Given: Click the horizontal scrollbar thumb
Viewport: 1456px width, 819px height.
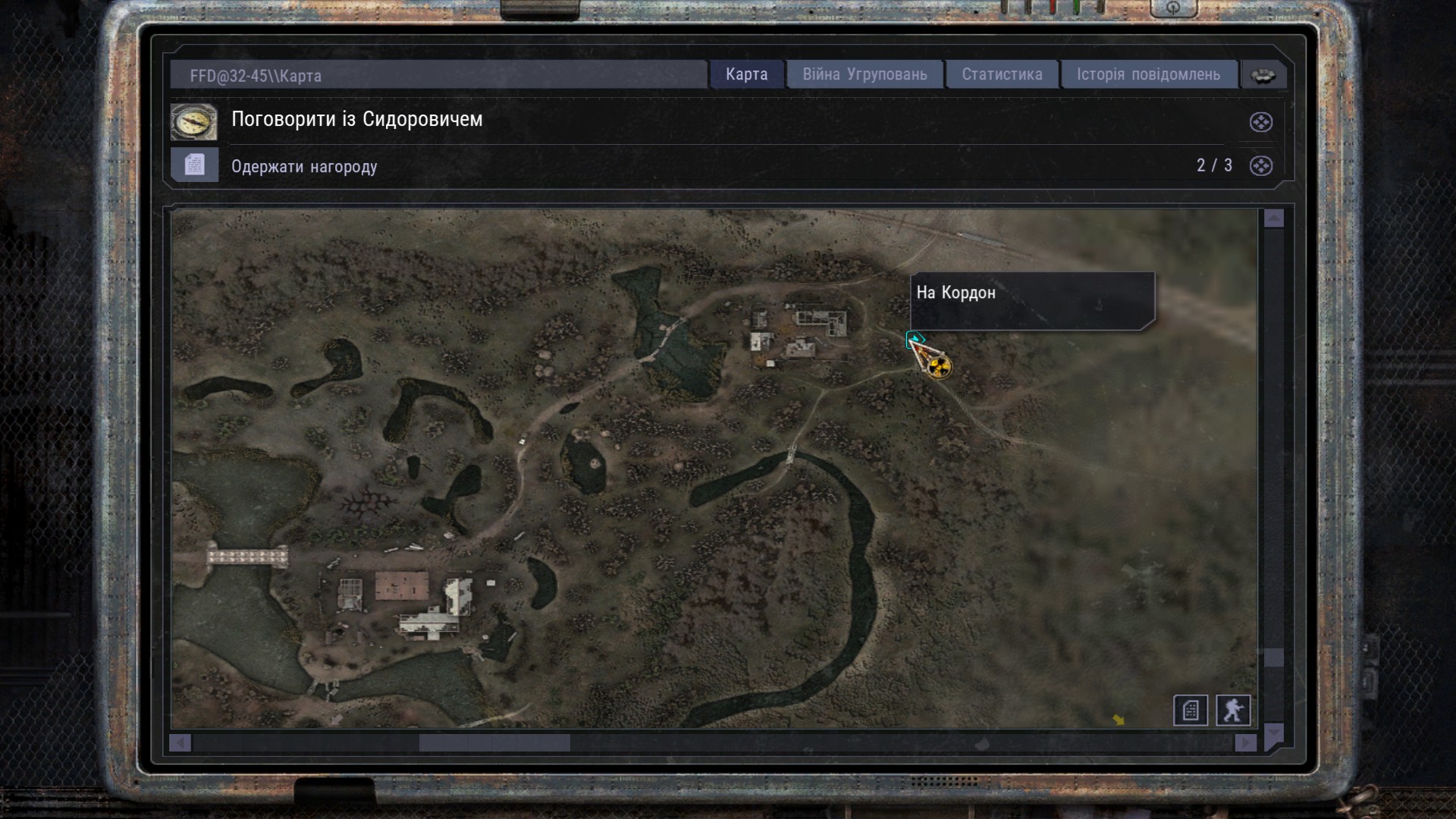Looking at the screenshot, I should [x=494, y=743].
